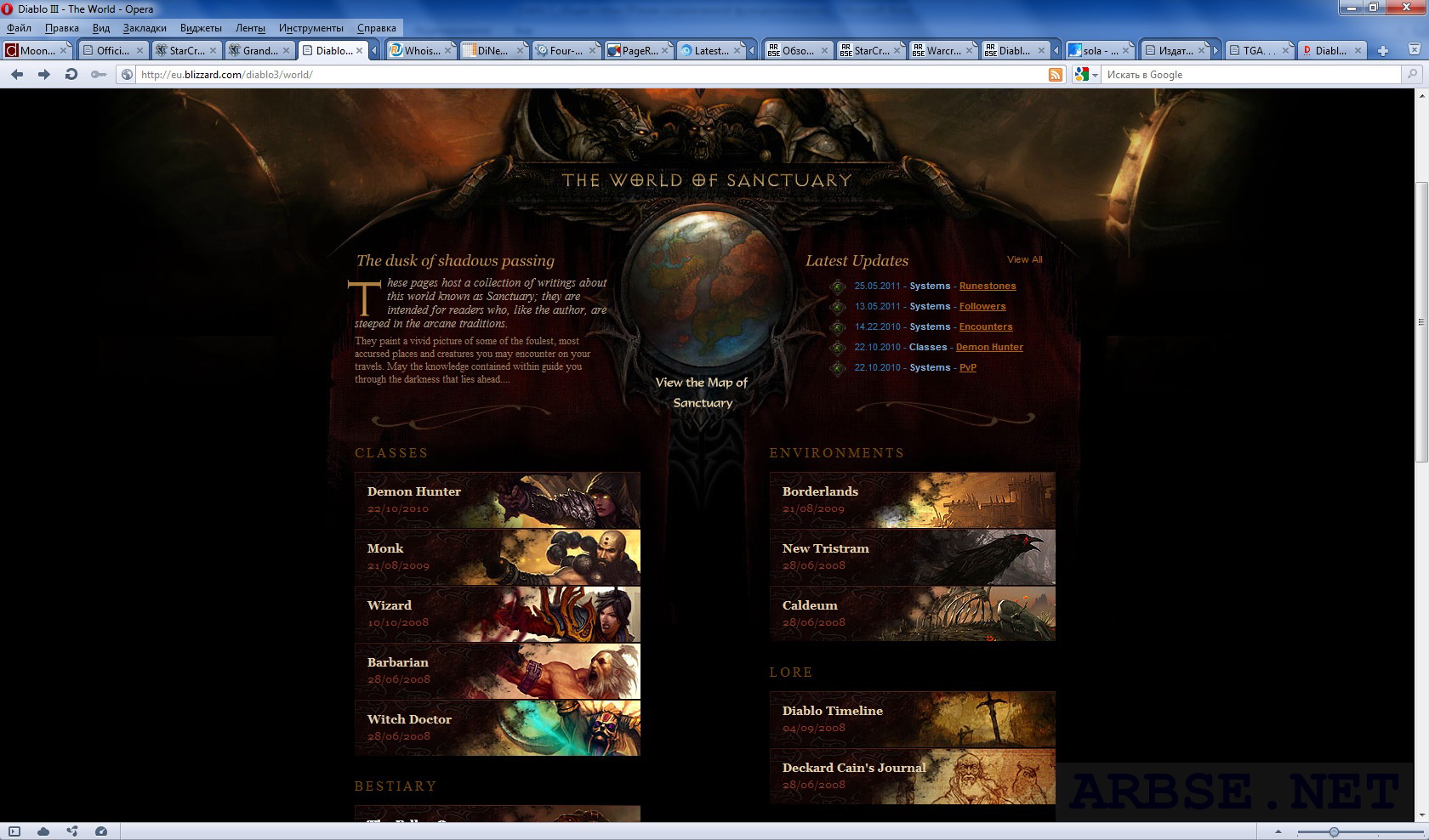Click the vertical page scrollbar

coord(1421,321)
